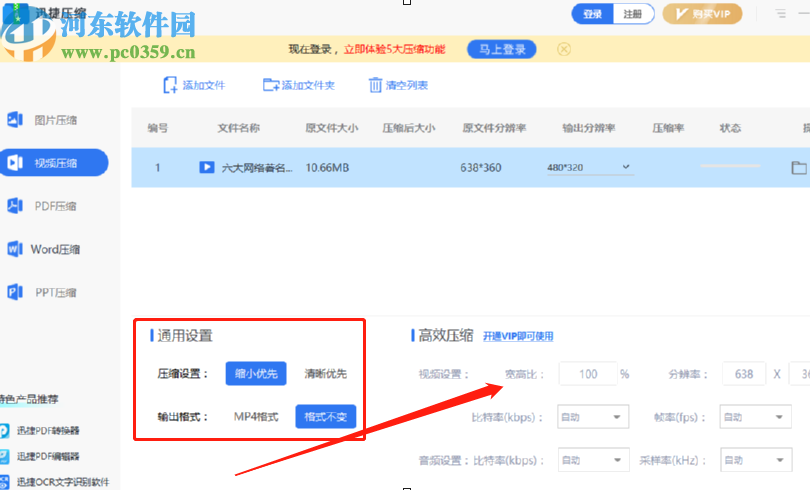This screenshot has height=490, width=810.
Task: Click the 状态 column header
Action: tap(730, 128)
